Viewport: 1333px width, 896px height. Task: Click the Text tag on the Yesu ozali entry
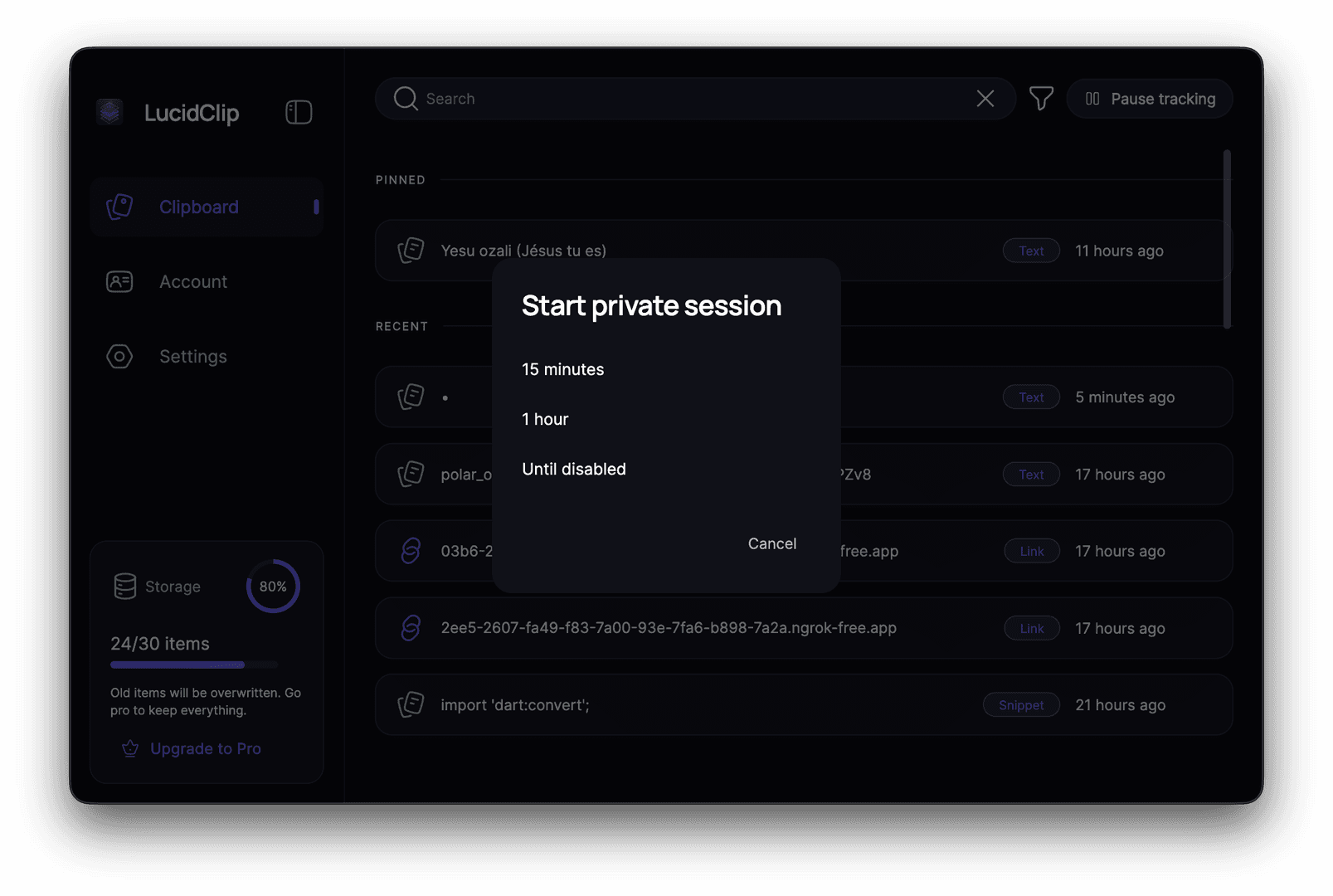tap(1031, 250)
